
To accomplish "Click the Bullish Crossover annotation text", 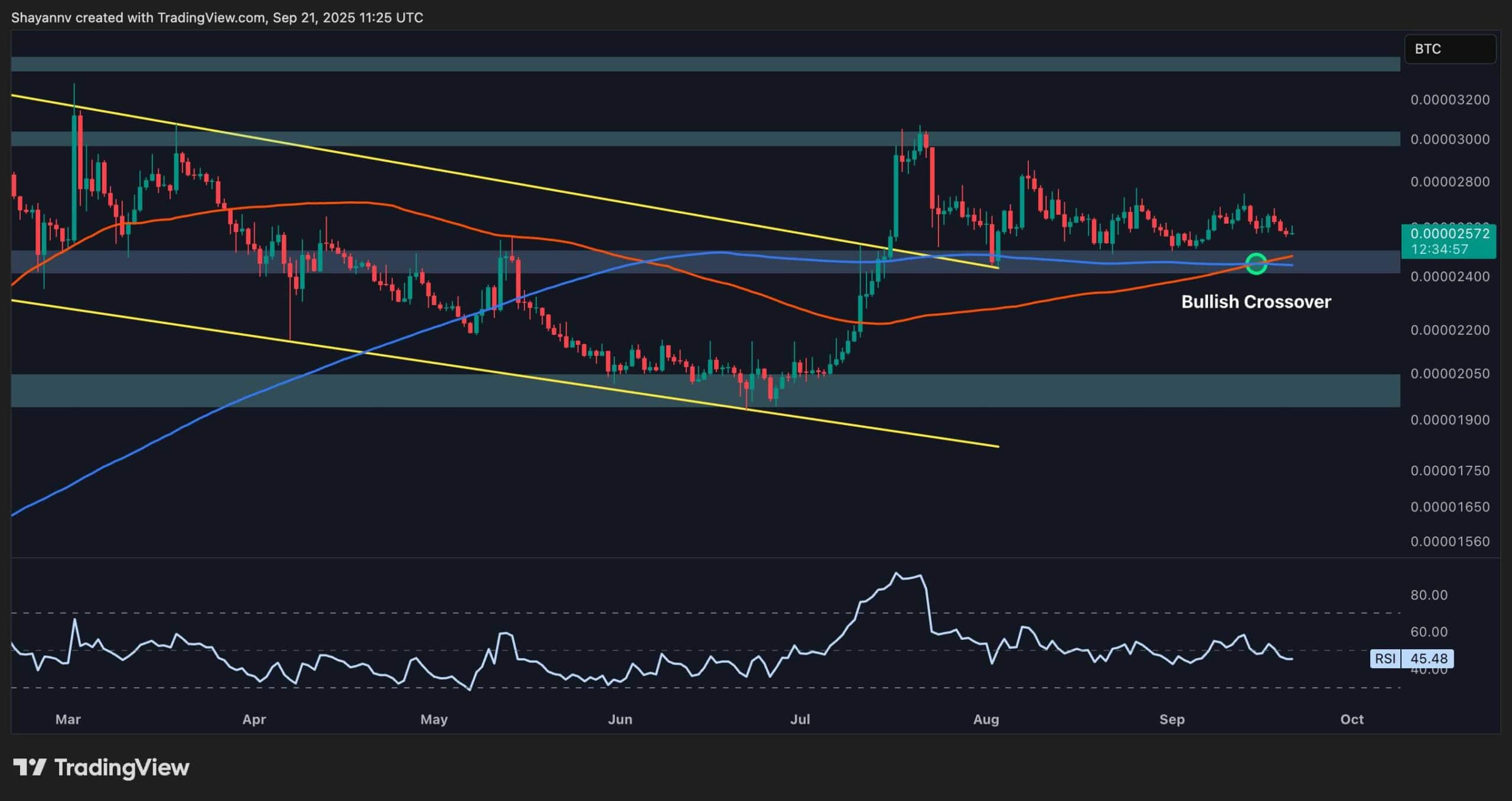I will point(1256,302).
